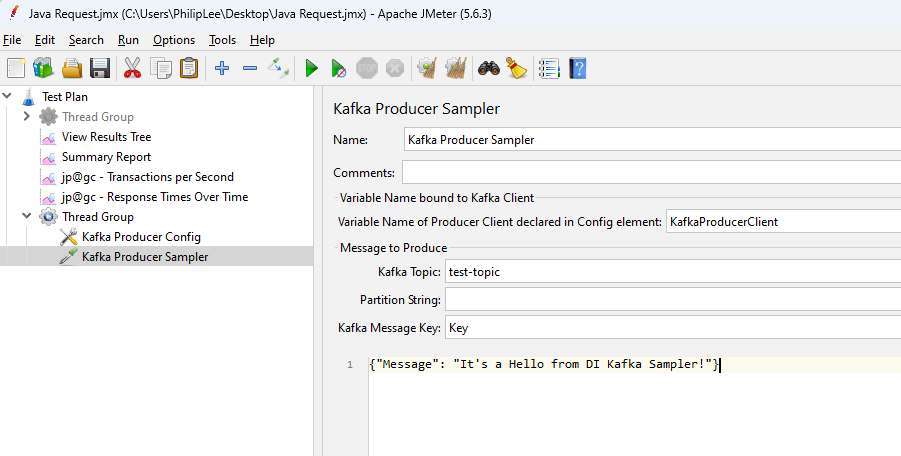901x456 pixels.
Task: Expand the disabled Thread Group node
Action: click(x=27, y=117)
